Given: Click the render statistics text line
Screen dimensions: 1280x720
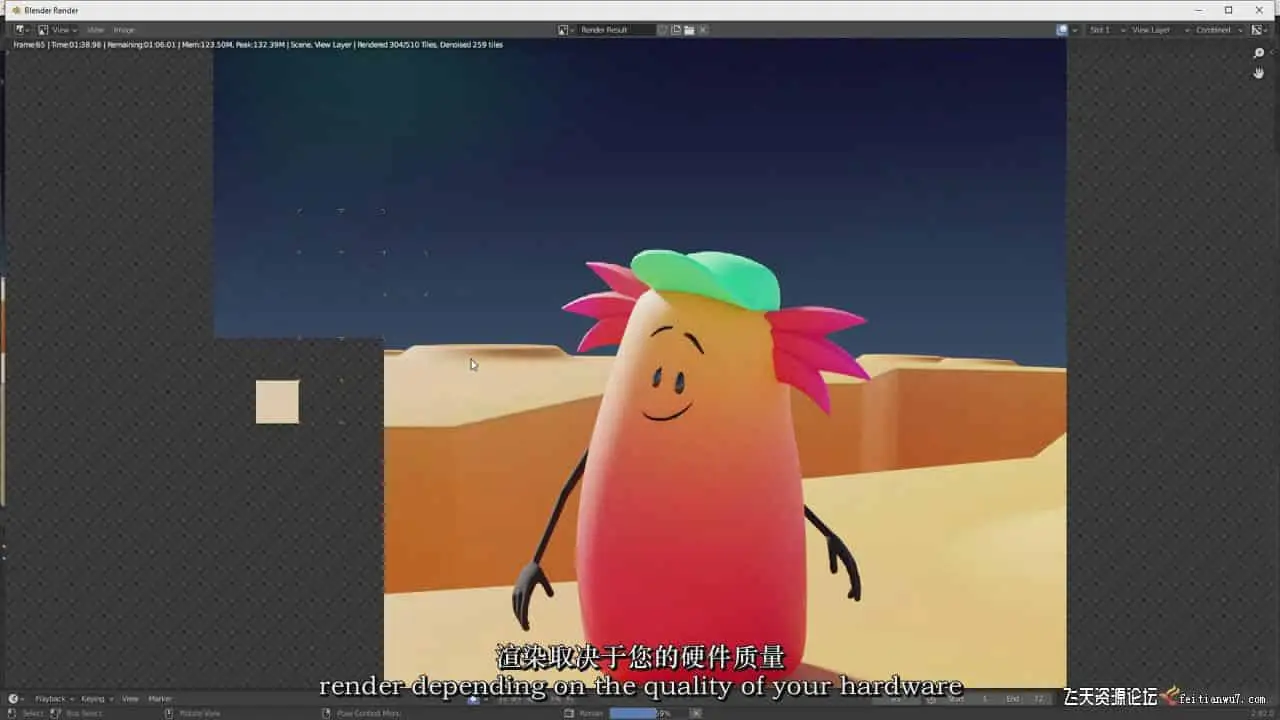Looking at the screenshot, I should pyautogui.click(x=258, y=45).
